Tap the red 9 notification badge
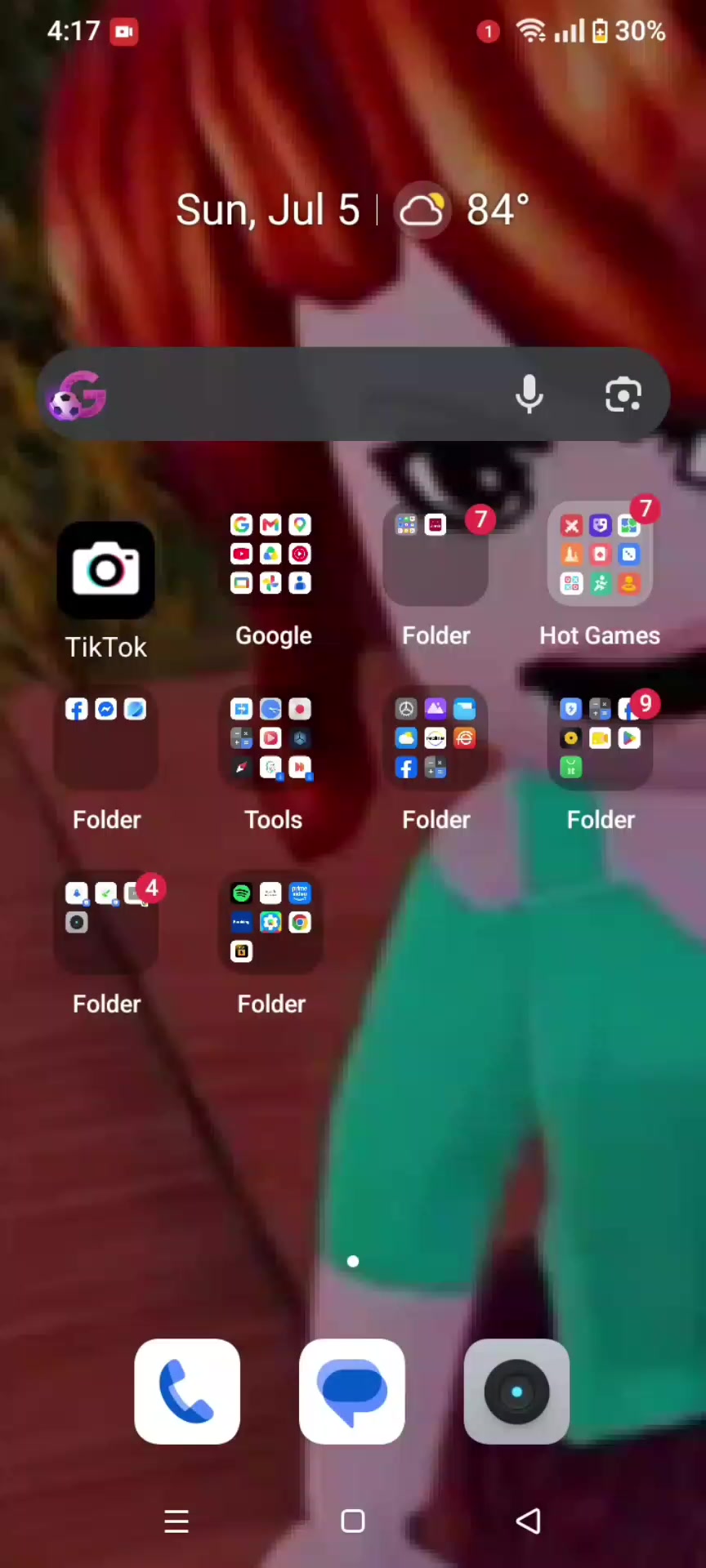The width and height of the screenshot is (706, 1568). pyautogui.click(x=646, y=703)
